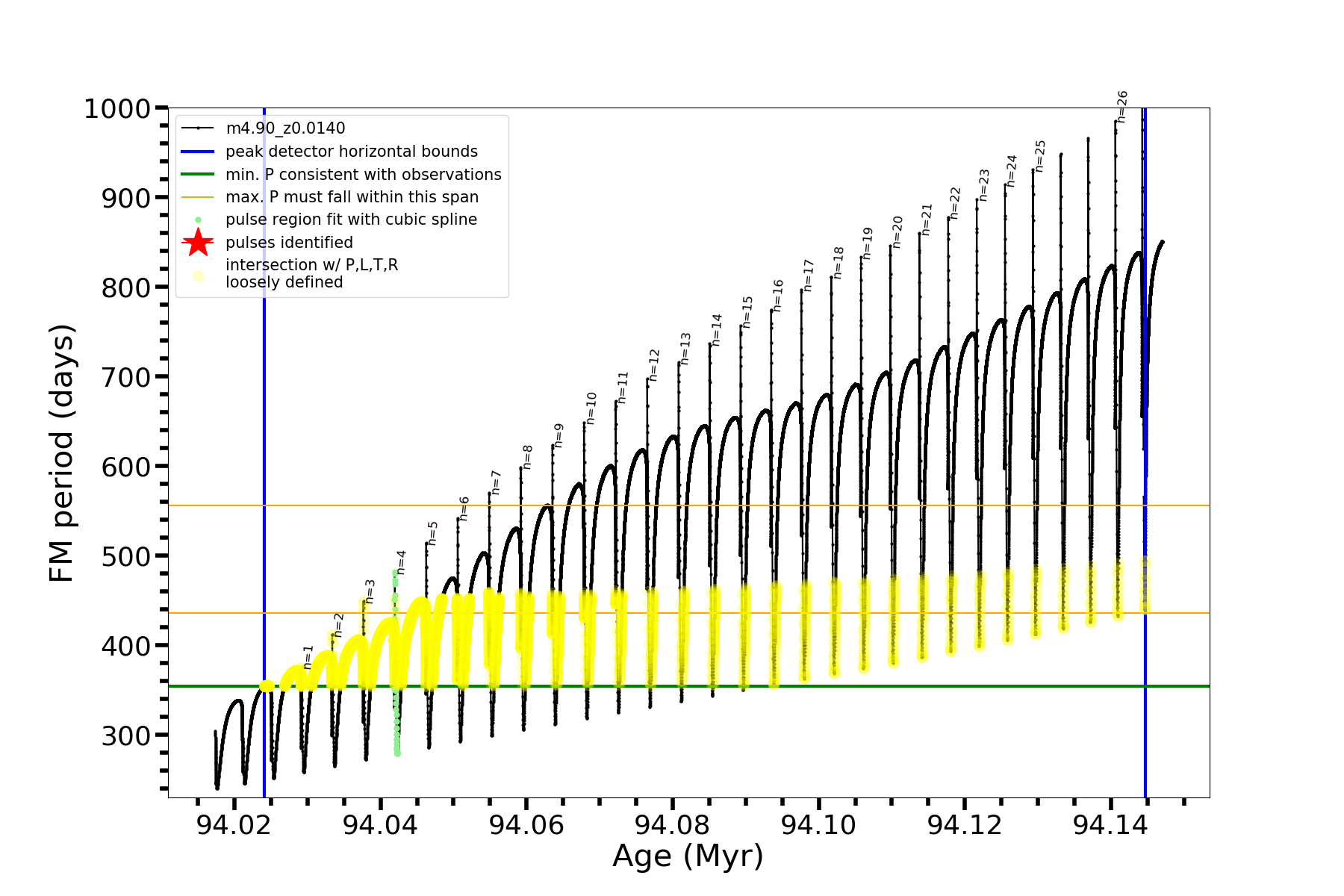This screenshot has height=896, width=1344.
Task: Click the yellow dot at left blue bound
Action: 266,686
